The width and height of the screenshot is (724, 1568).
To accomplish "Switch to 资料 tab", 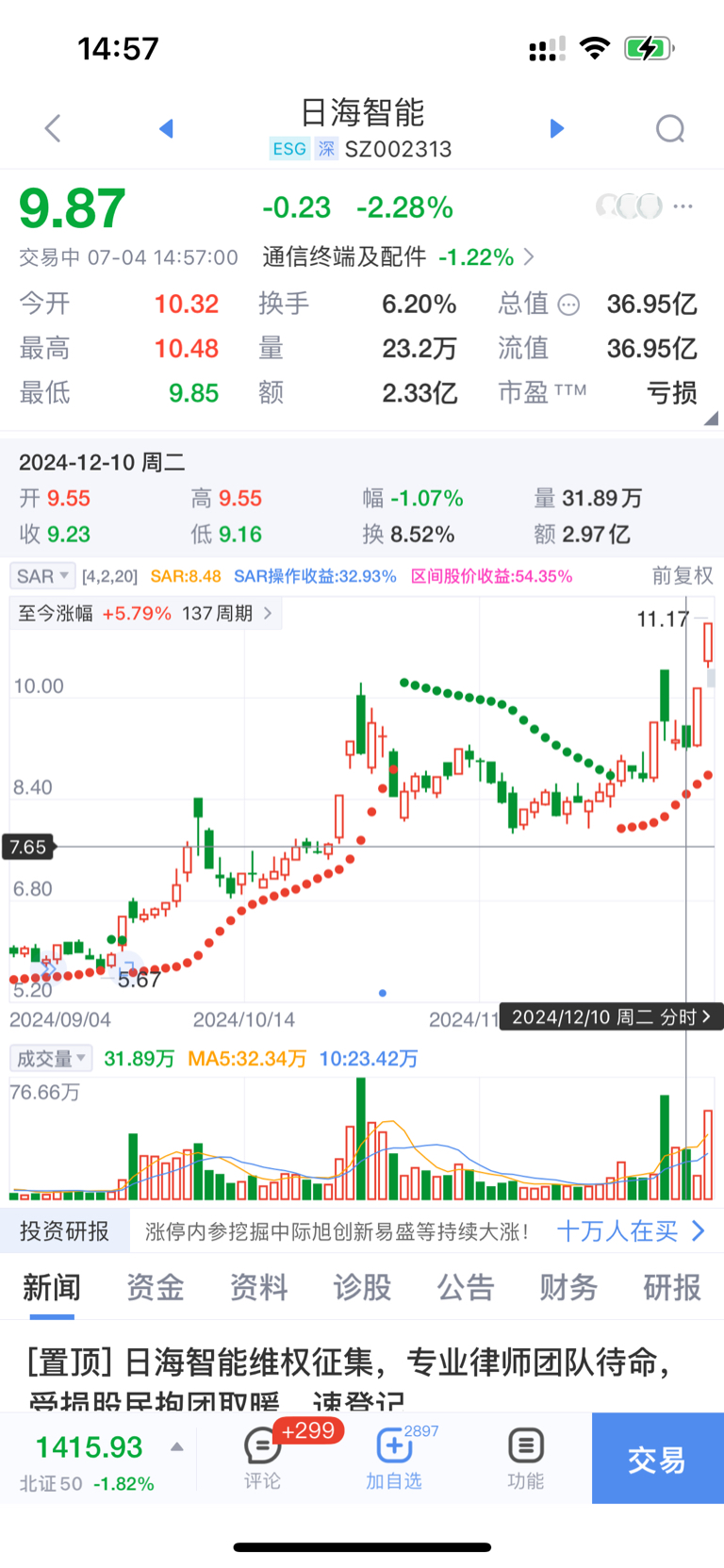I will coord(258,1287).
